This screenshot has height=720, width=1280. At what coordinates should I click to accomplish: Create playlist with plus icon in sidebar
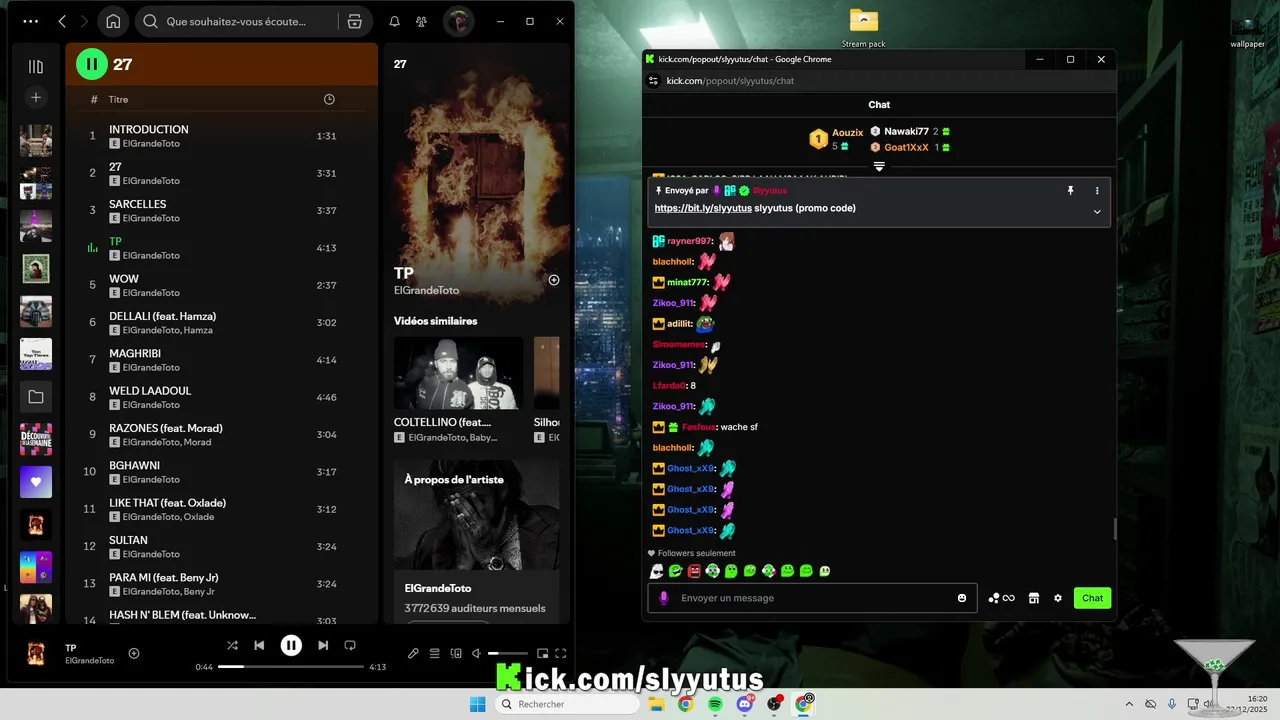[x=36, y=97]
